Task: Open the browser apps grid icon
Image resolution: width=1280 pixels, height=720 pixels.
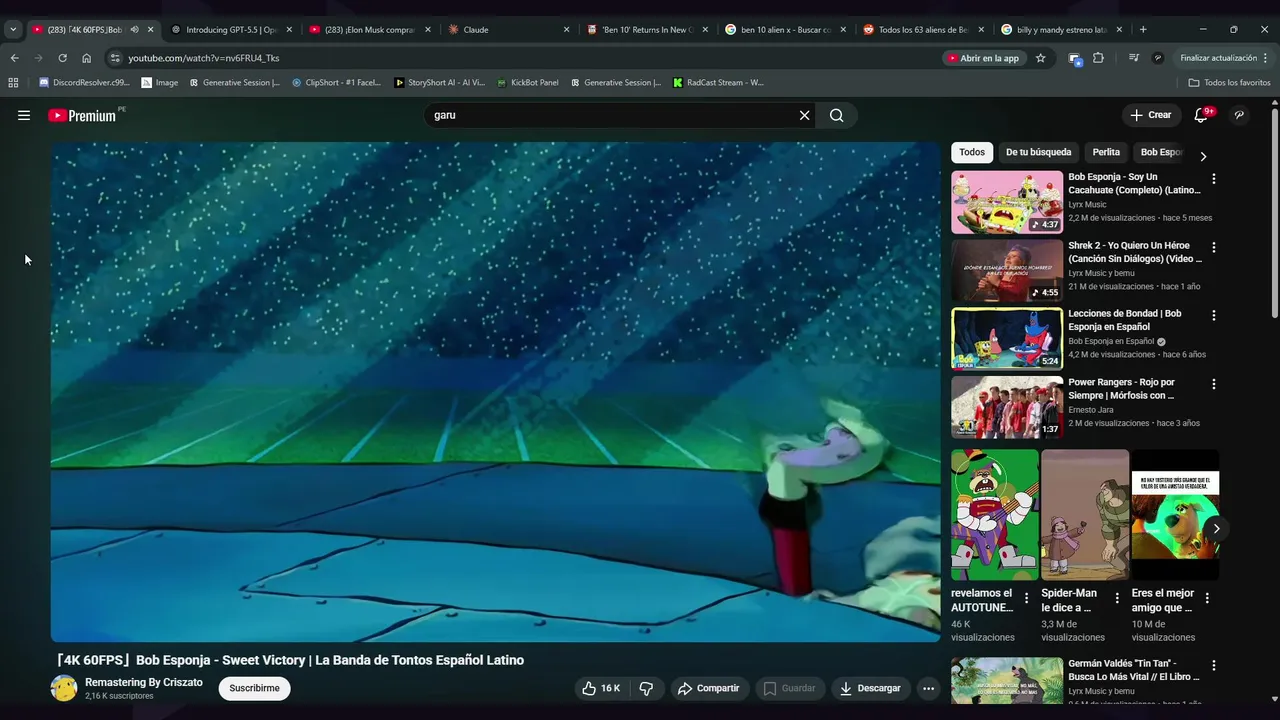Action: (13, 83)
